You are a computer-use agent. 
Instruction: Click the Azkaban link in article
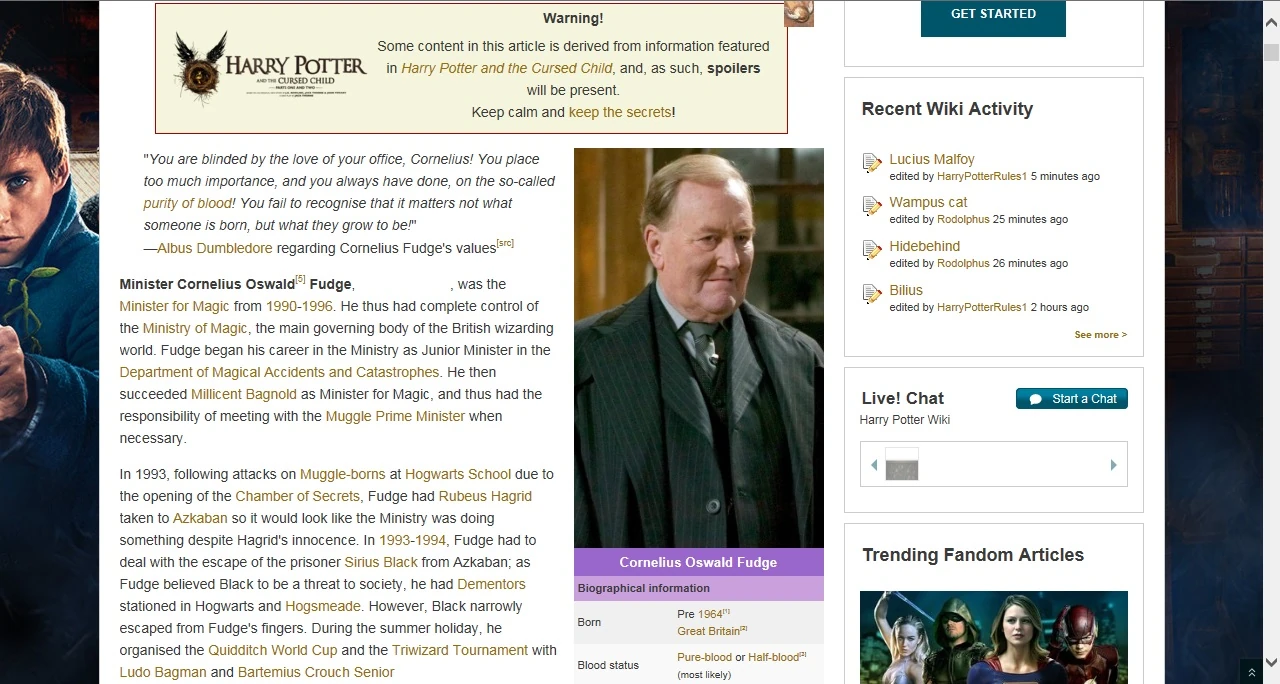click(x=200, y=518)
